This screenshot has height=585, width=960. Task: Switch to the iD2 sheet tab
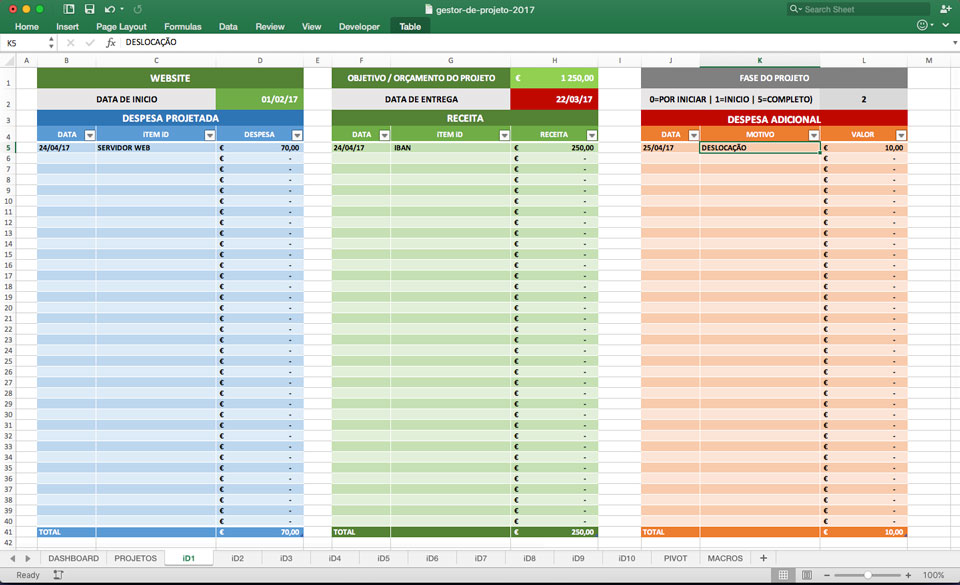(x=238, y=558)
